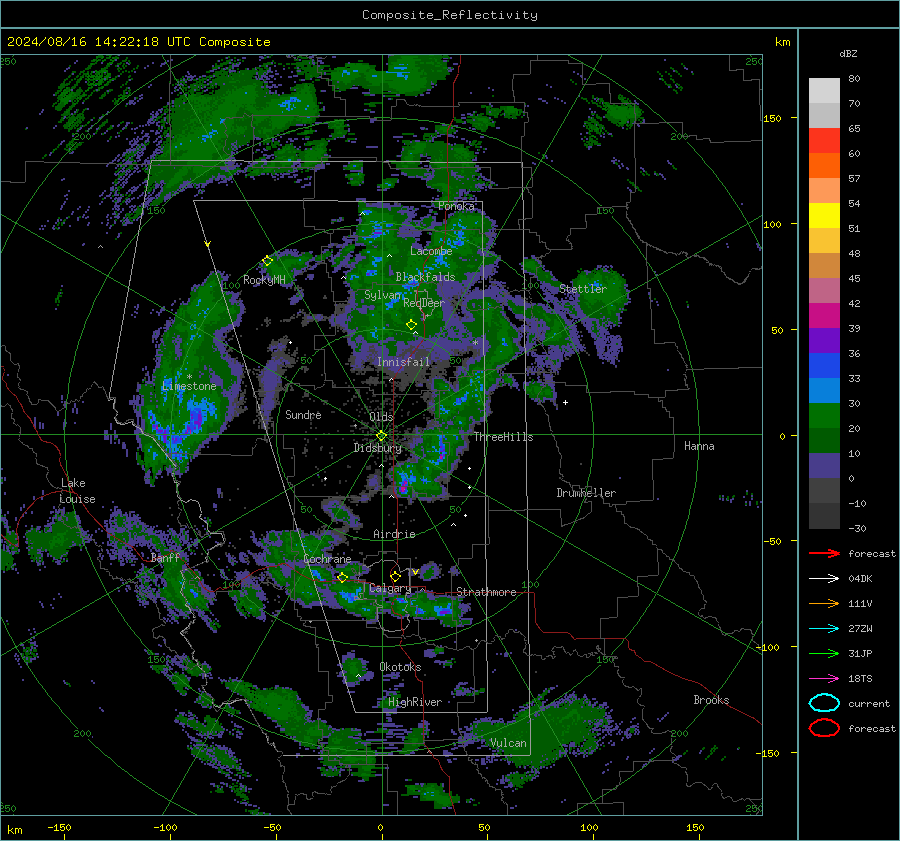The image size is (900, 841).
Task: Select the blue swatch between 36 and 33
Action: click(824, 366)
